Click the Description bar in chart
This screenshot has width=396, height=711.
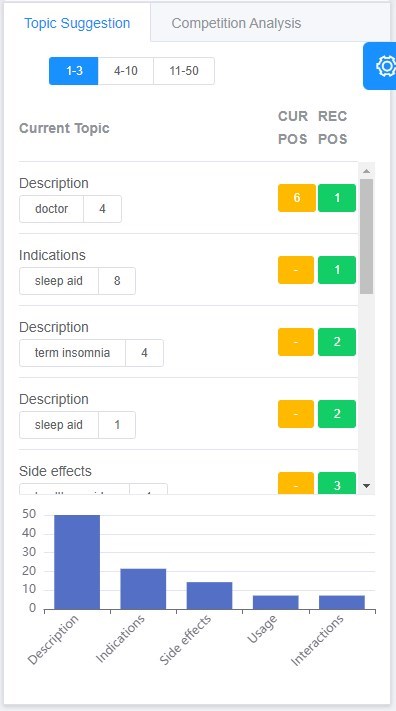tap(77, 562)
